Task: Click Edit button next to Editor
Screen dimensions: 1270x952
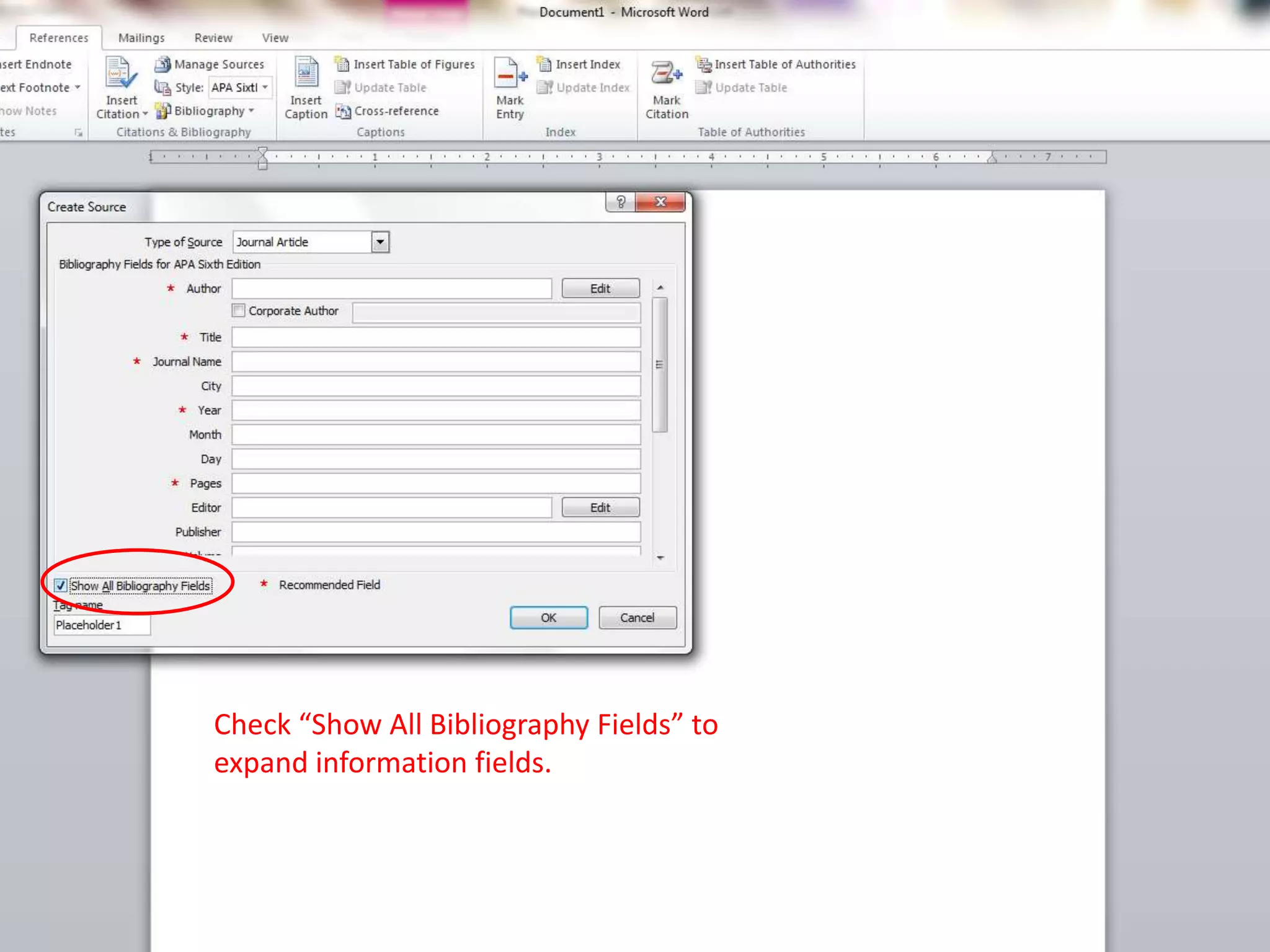Action: pos(600,507)
